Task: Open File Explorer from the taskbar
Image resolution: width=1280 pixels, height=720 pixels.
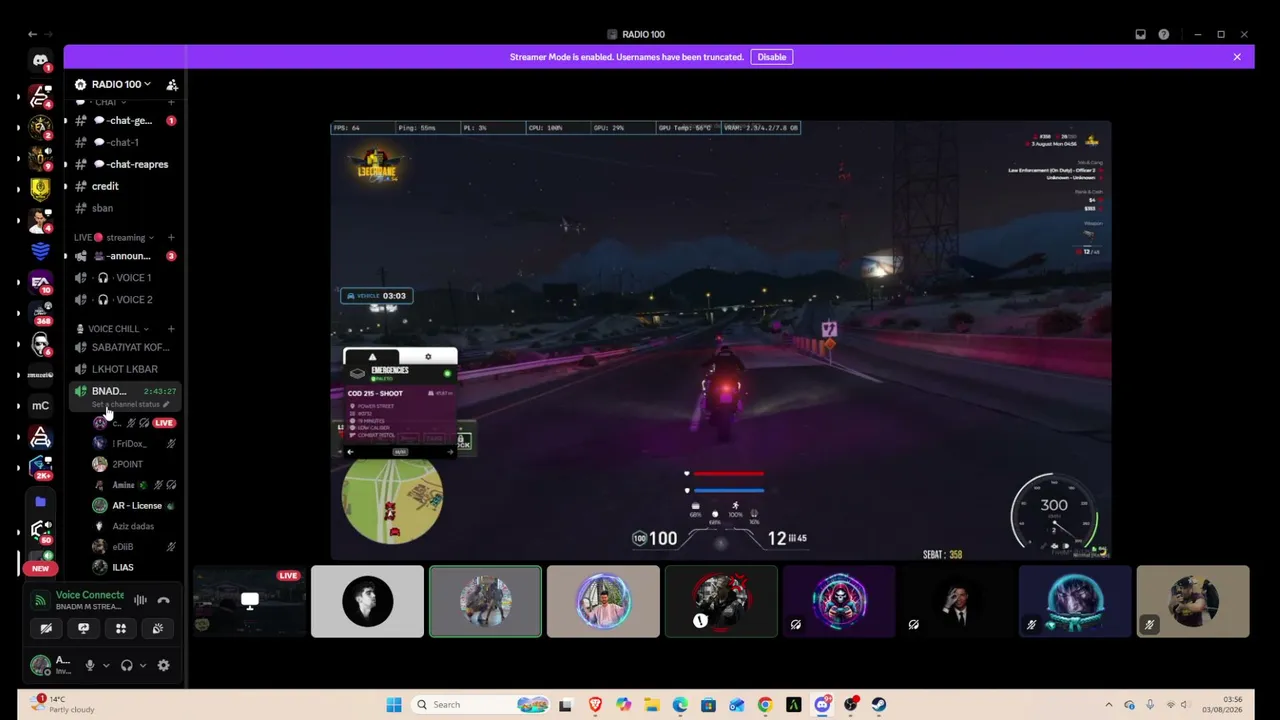Action: click(652, 704)
